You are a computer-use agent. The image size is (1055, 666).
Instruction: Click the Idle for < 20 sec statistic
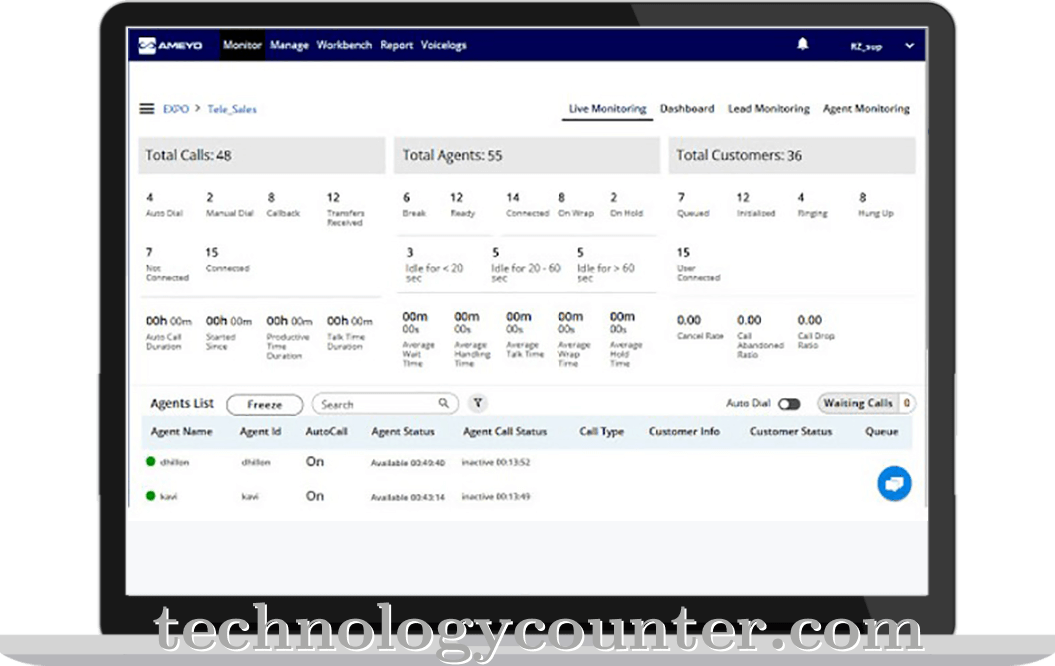(434, 264)
